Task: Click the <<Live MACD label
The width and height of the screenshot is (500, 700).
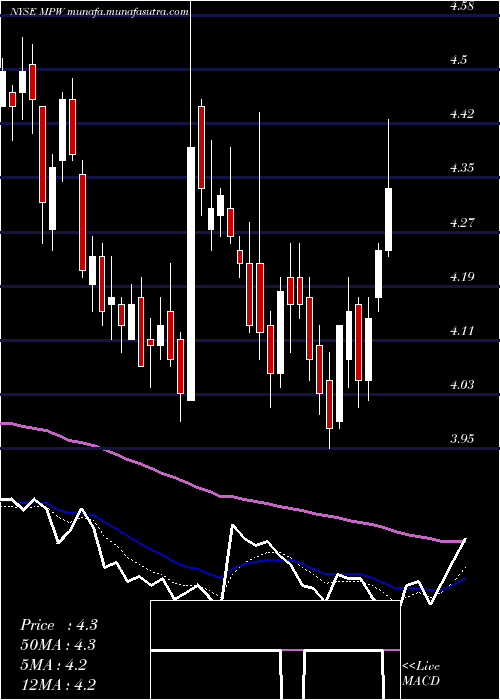Action: coord(421,674)
